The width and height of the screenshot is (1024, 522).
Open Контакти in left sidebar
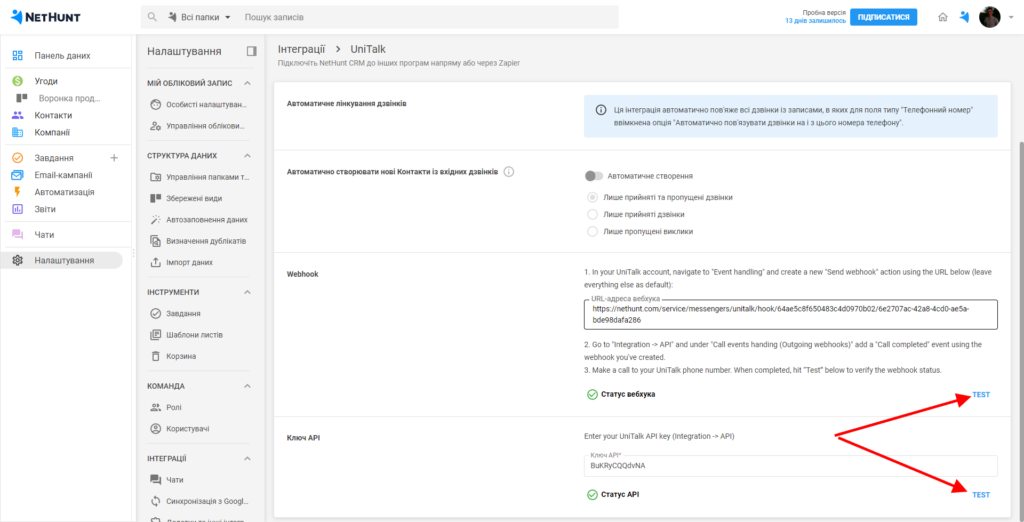pos(52,115)
